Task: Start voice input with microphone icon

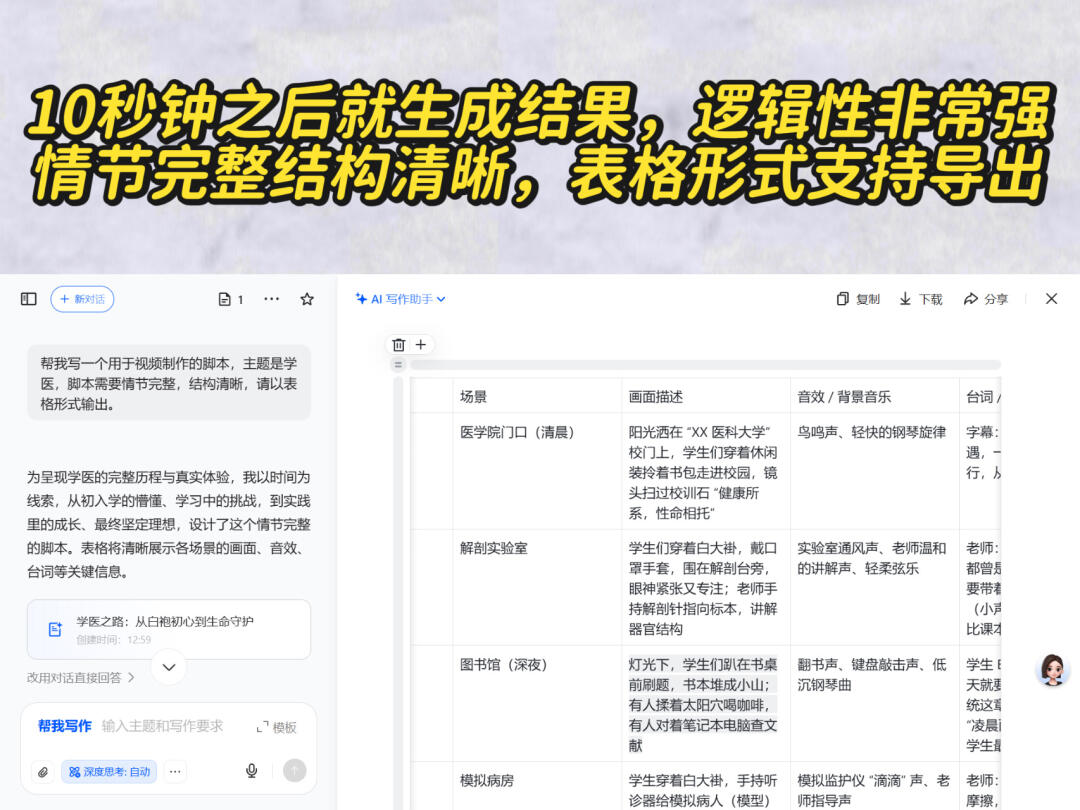Action: 251,771
